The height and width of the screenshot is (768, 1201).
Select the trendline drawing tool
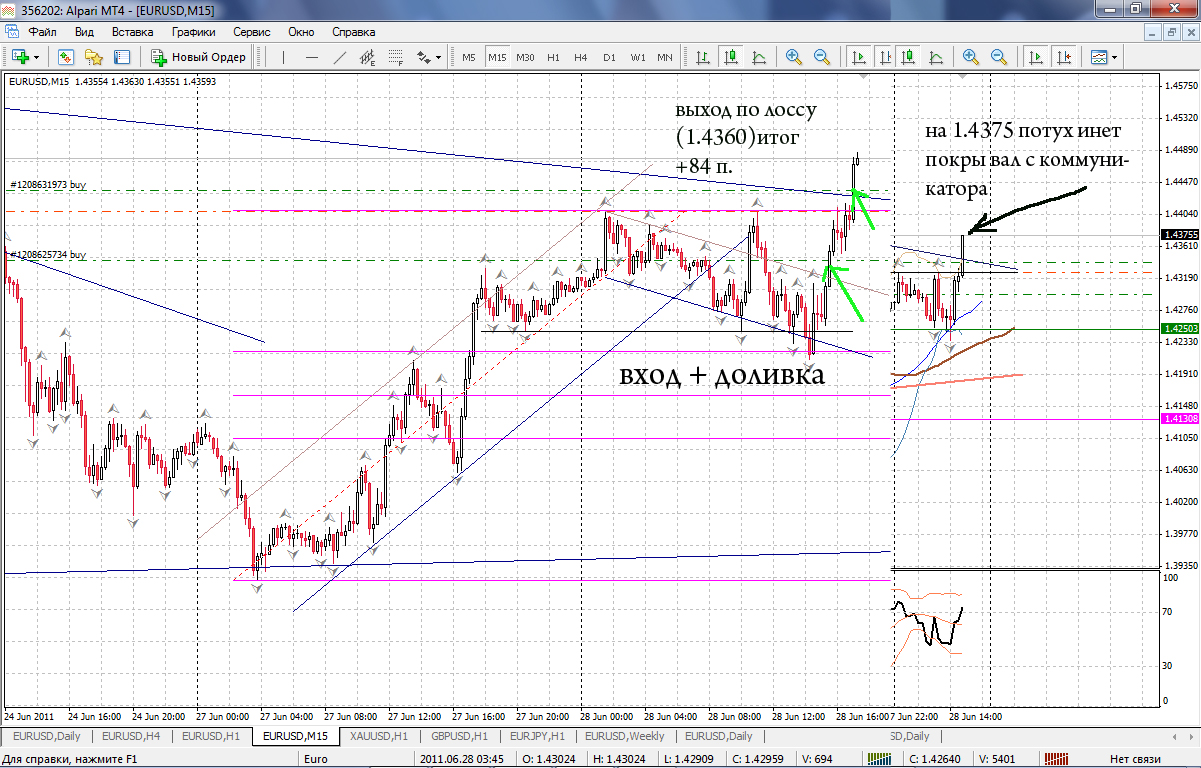(x=340, y=57)
